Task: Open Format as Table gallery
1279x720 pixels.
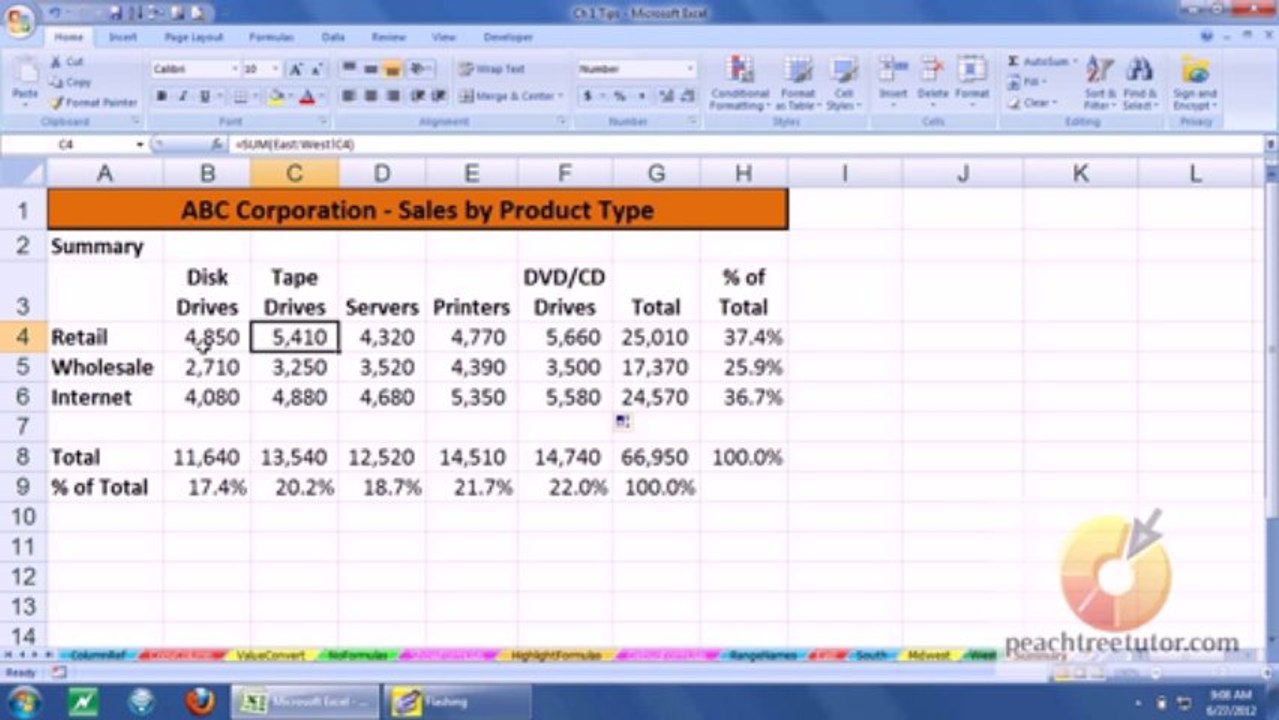Action: (798, 82)
